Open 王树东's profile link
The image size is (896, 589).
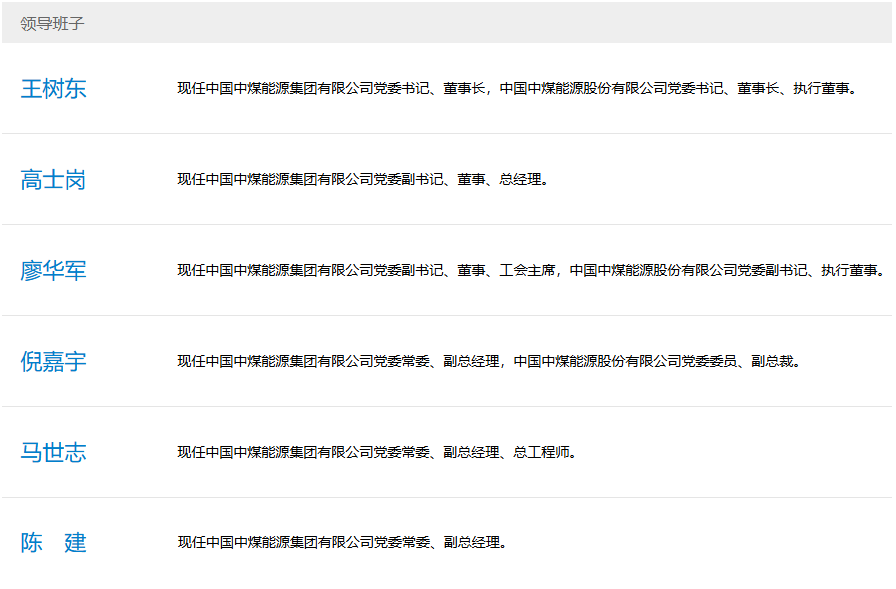pos(53,89)
